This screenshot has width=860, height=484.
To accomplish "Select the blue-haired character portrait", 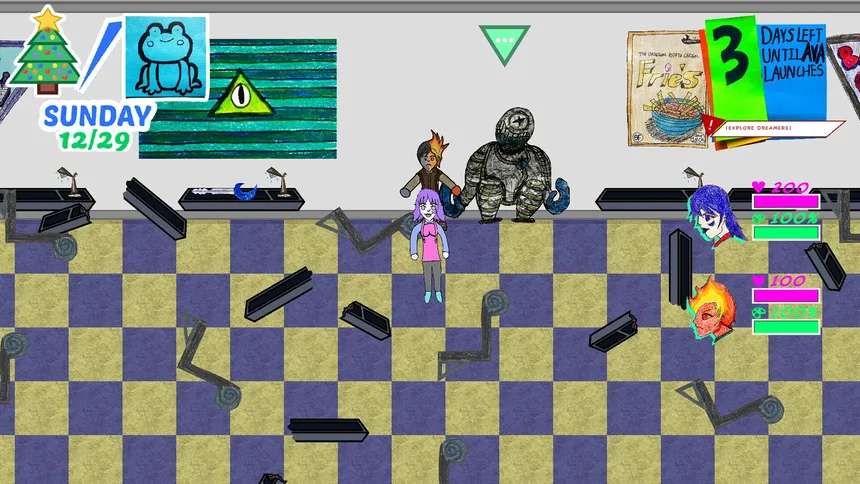I will tap(716, 215).
